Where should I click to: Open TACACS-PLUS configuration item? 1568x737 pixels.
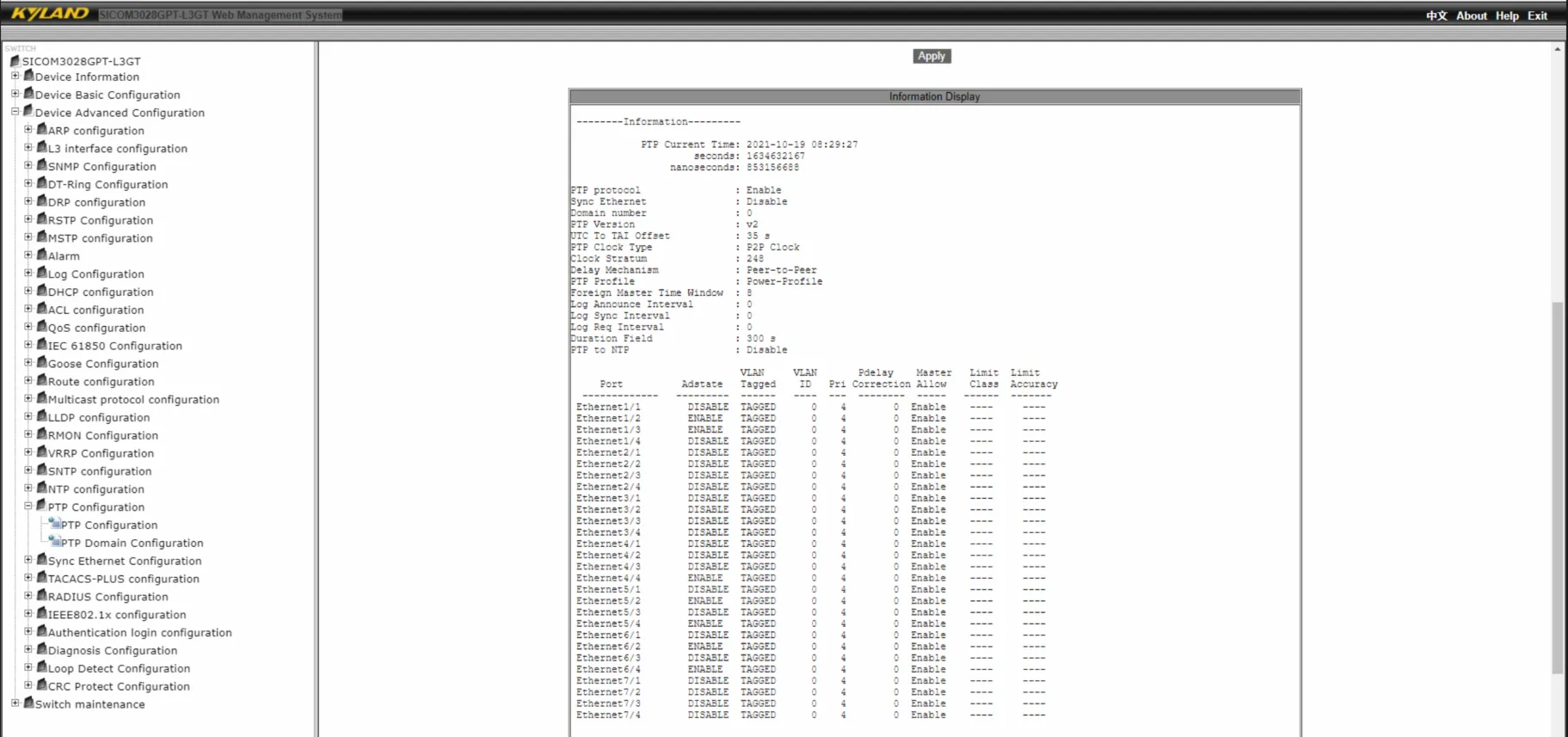point(123,579)
